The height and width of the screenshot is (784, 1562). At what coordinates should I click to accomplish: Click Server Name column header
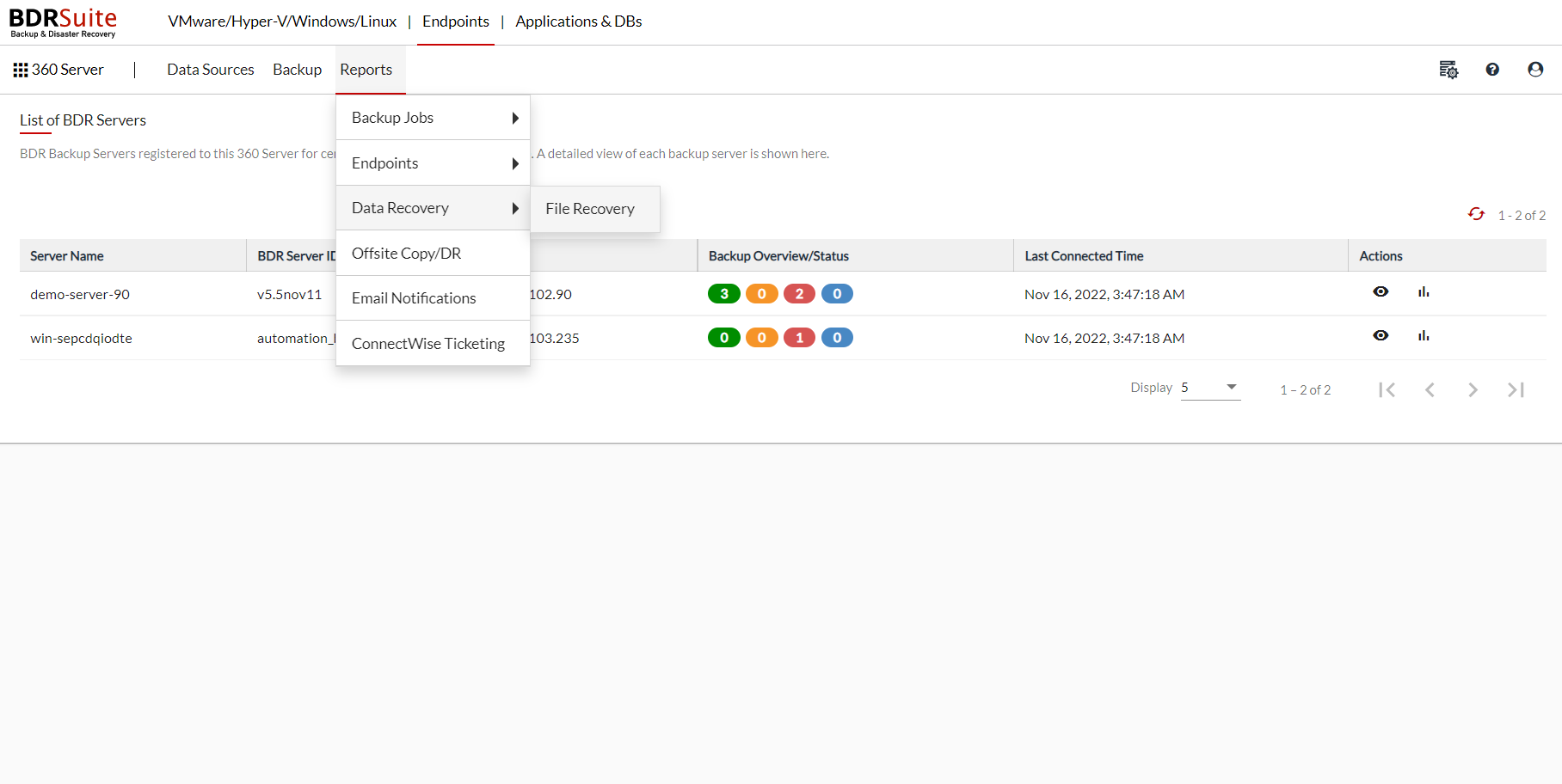(67, 256)
